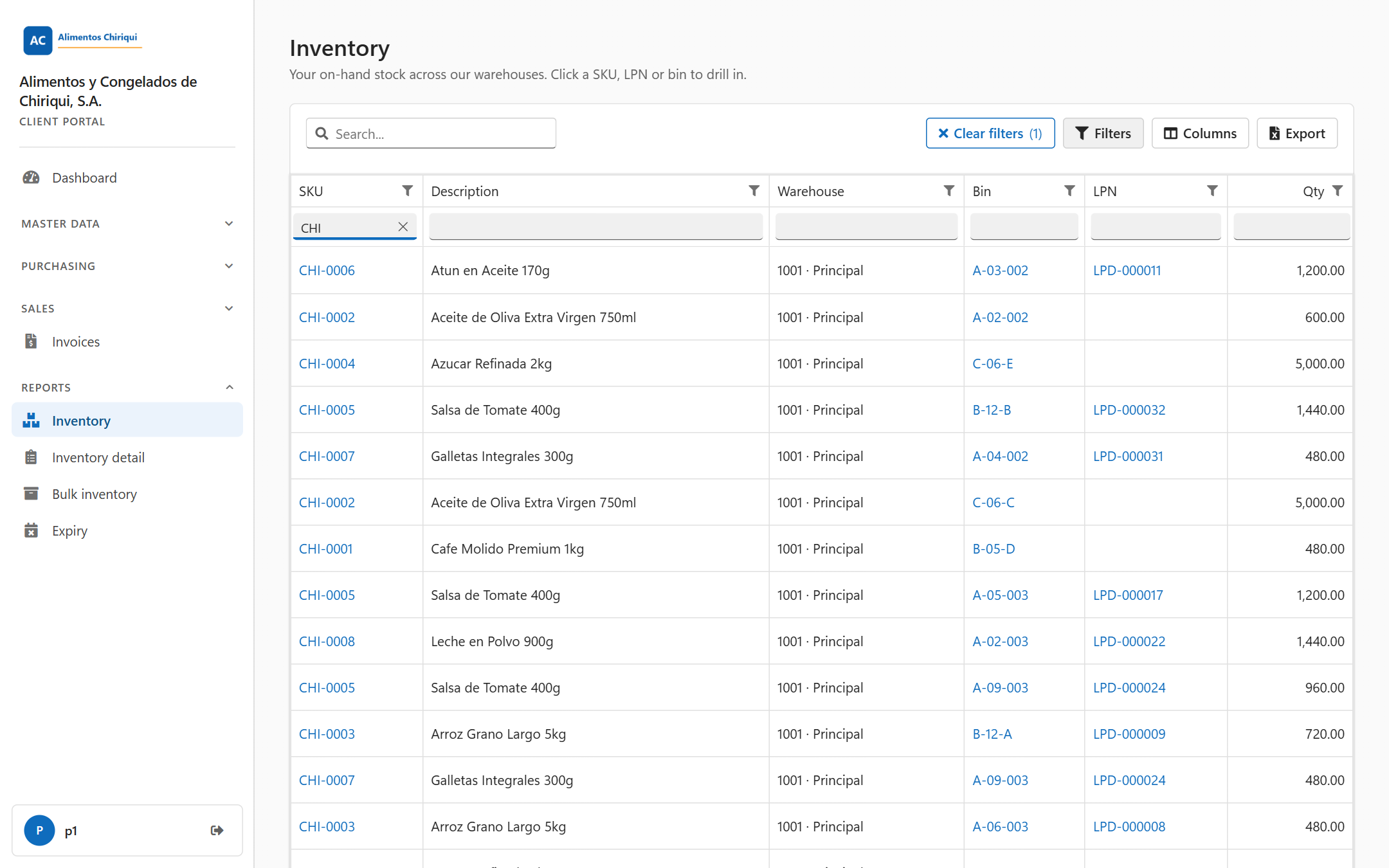The width and height of the screenshot is (1389, 868).
Task: Open the Description column filter icon
Action: 754,191
